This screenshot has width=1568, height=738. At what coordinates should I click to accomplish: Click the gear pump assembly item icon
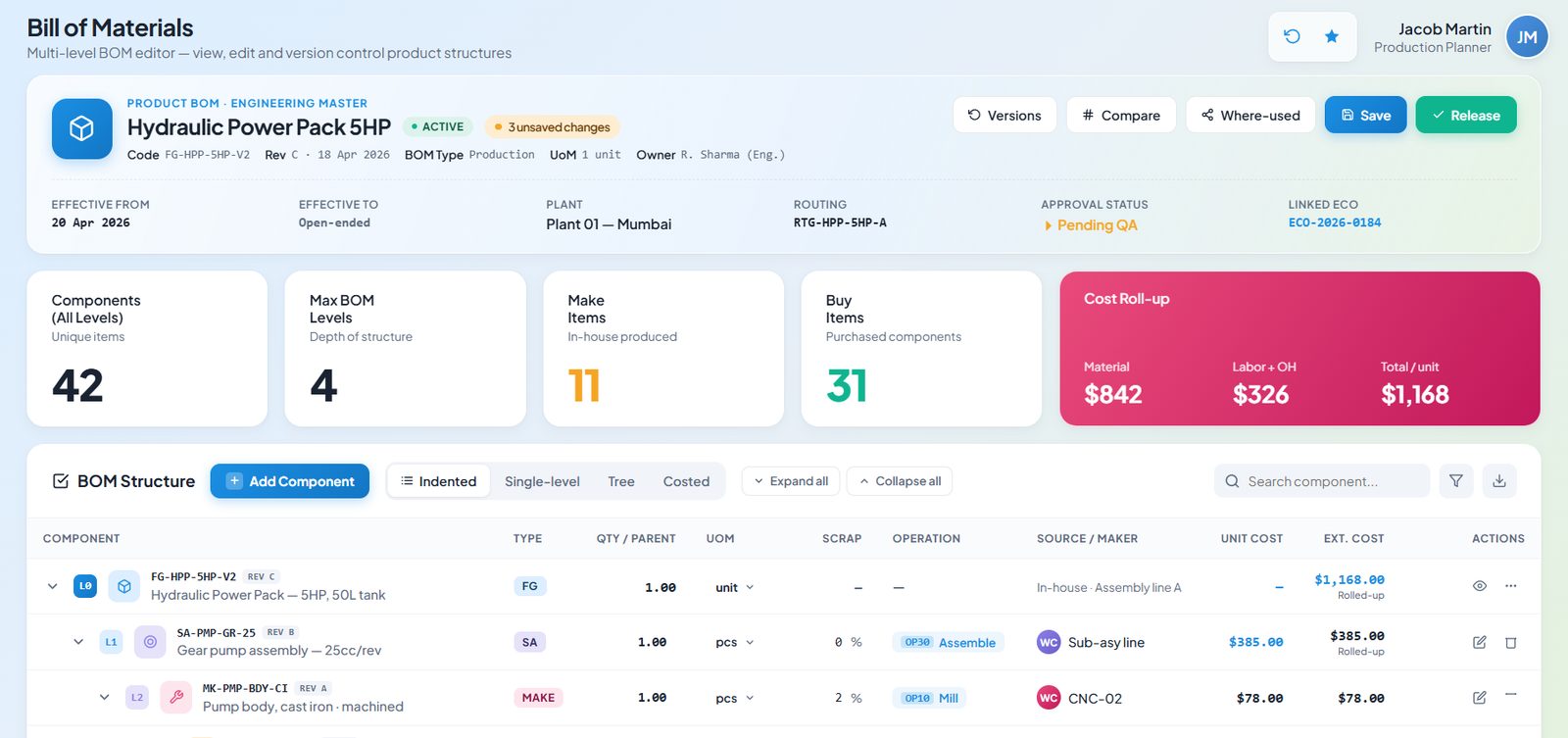150,642
